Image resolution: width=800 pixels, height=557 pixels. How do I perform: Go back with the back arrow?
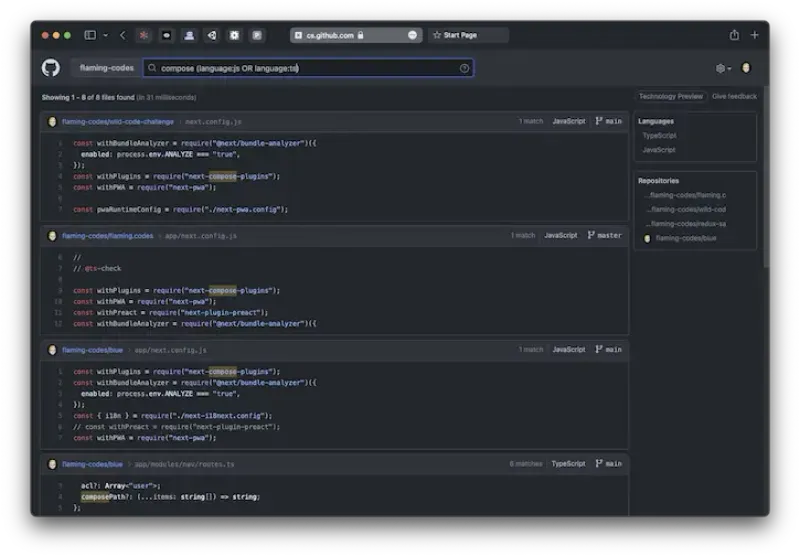tap(122, 35)
